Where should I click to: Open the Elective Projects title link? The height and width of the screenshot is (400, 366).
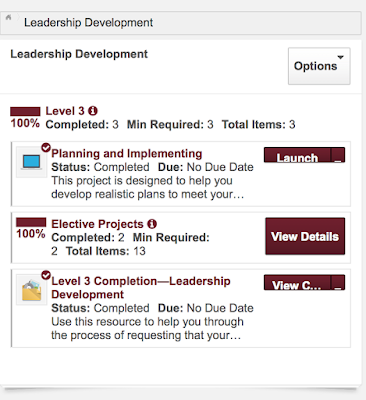[x=97, y=224]
